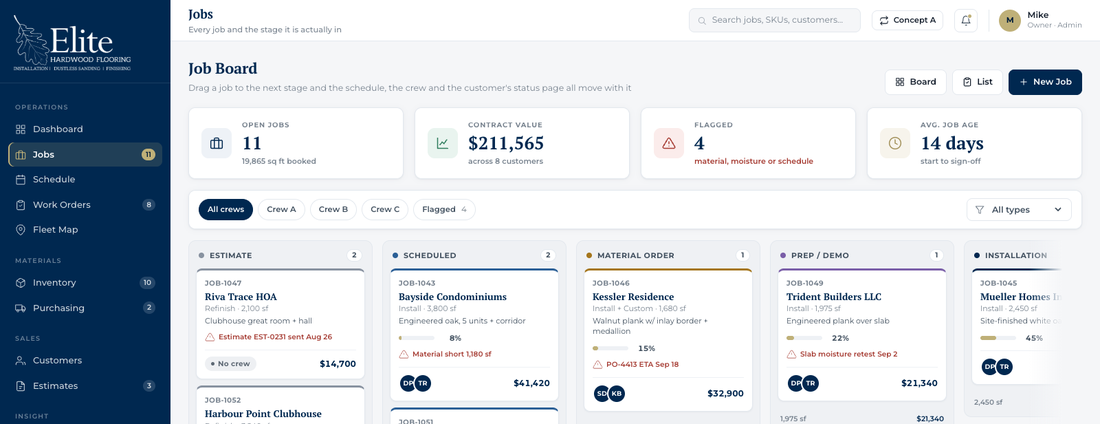Click Bayside Condominiums 8% progress bar

tap(417, 338)
